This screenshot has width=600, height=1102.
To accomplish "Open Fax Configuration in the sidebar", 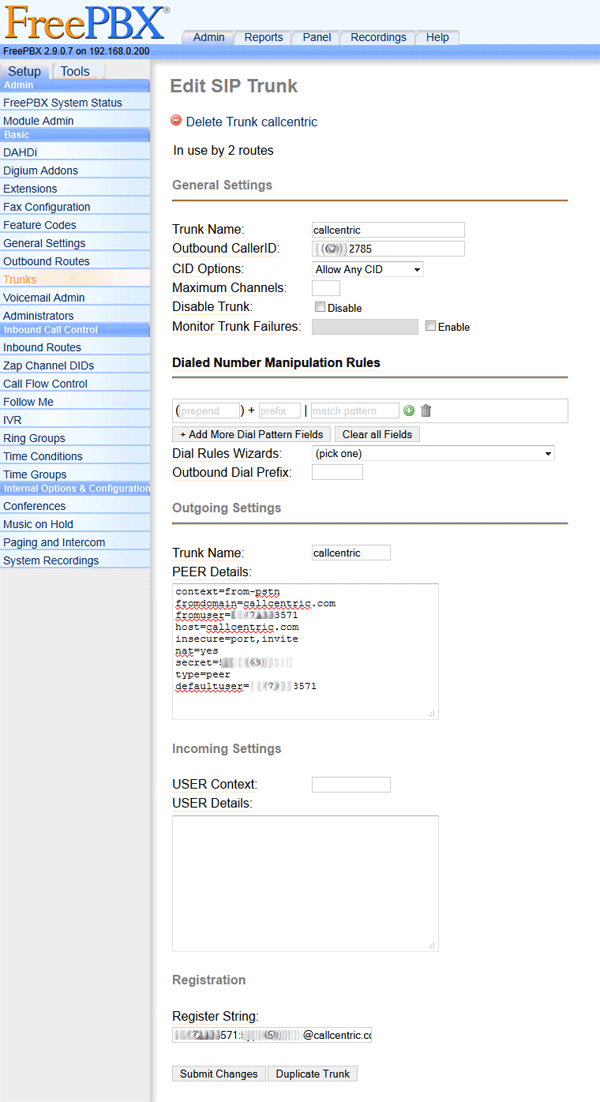I will [74, 207].
